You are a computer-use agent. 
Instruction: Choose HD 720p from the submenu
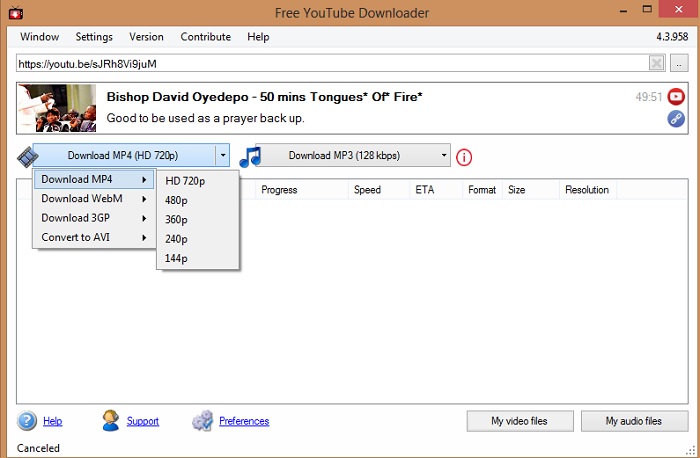(x=185, y=181)
